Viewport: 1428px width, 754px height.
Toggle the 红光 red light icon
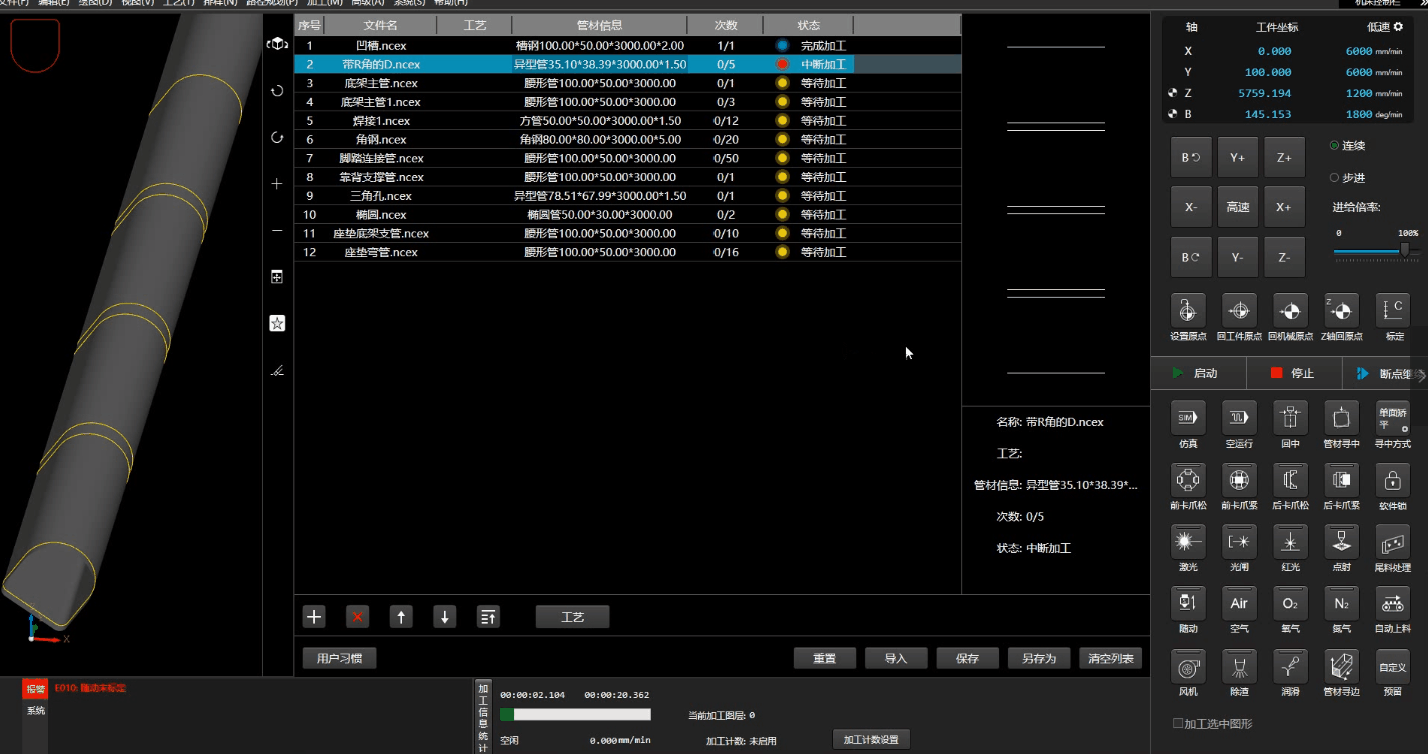pyautogui.click(x=1290, y=541)
